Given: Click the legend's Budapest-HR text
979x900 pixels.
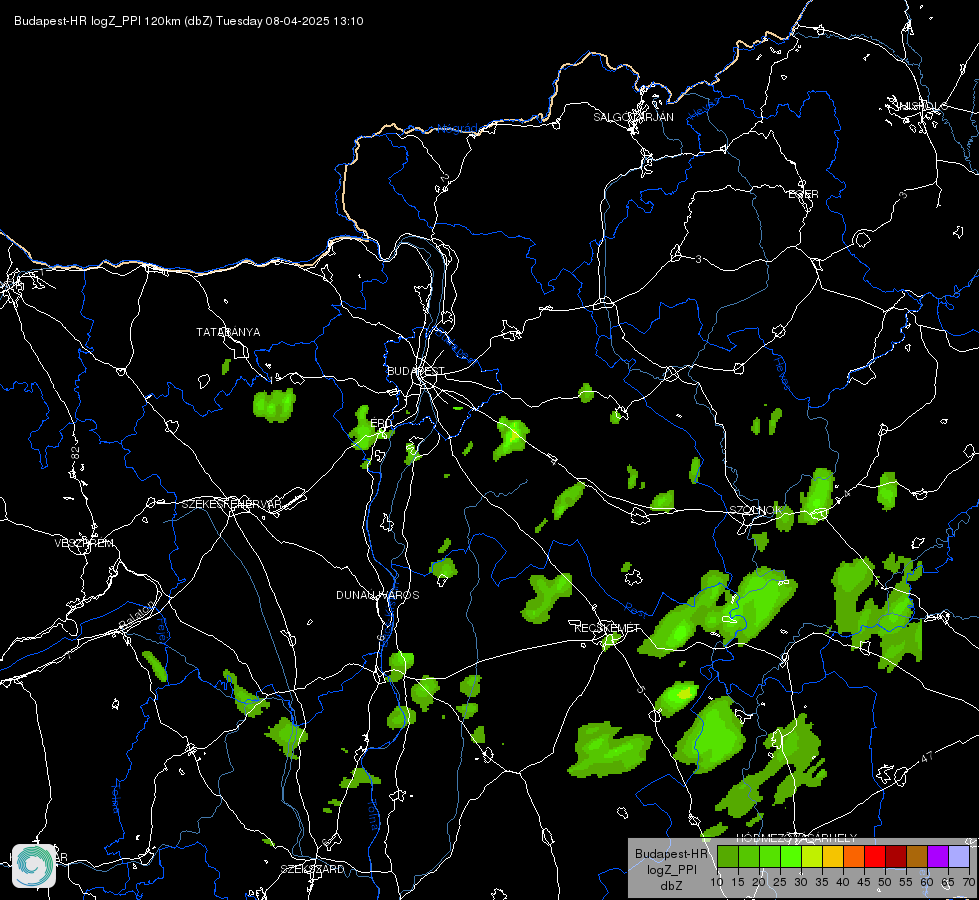Looking at the screenshot, I should [671, 854].
